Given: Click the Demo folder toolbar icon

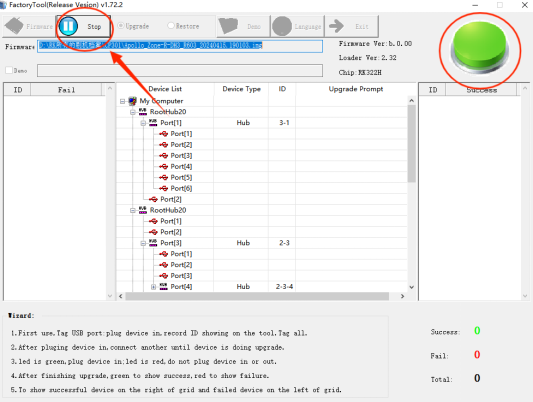Looking at the screenshot, I should tap(228, 26).
